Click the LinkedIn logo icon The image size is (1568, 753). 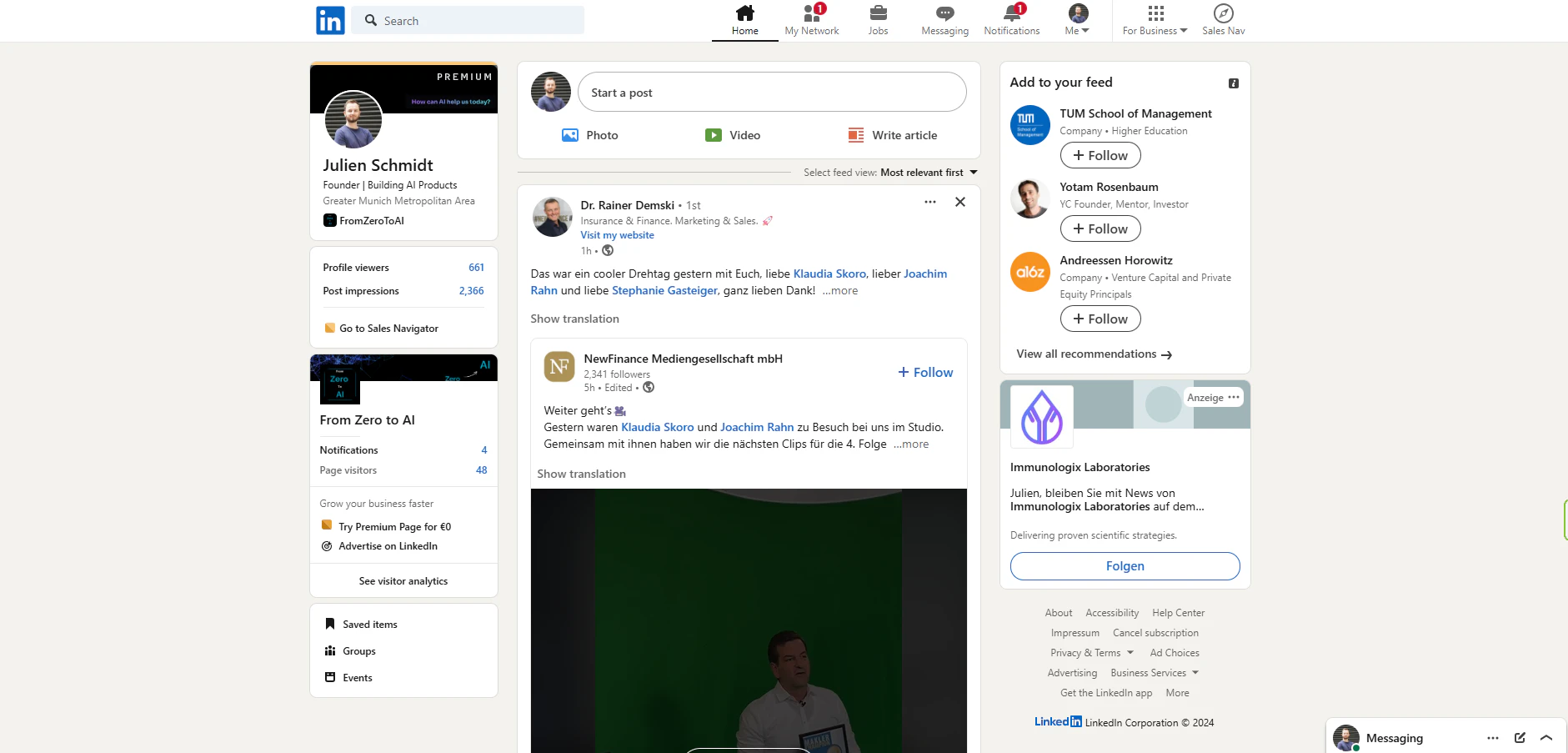(330, 20)
